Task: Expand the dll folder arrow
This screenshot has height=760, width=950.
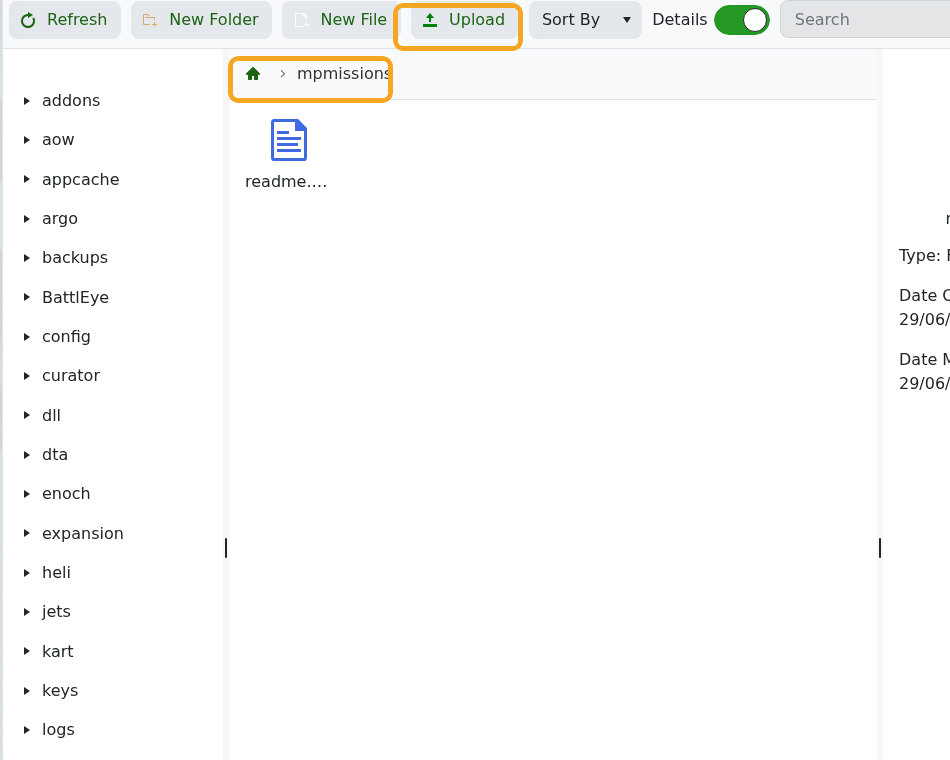Action: (27, 415)
